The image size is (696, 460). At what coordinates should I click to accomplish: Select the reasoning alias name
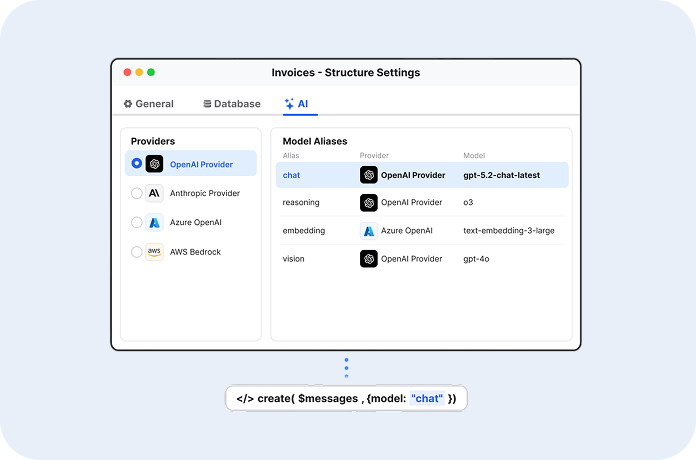301,202
